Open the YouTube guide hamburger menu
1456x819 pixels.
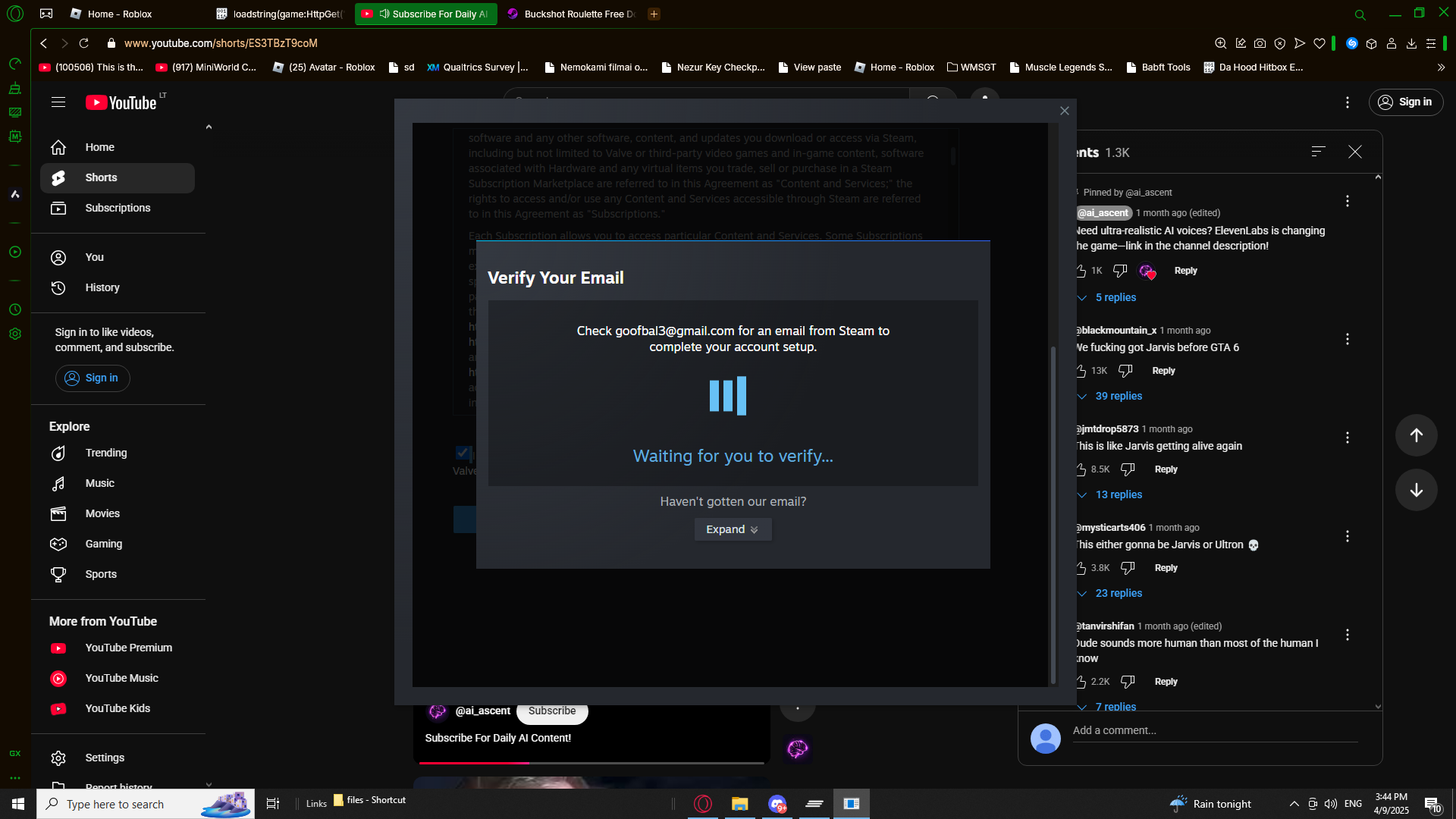[x=58, y=102]
